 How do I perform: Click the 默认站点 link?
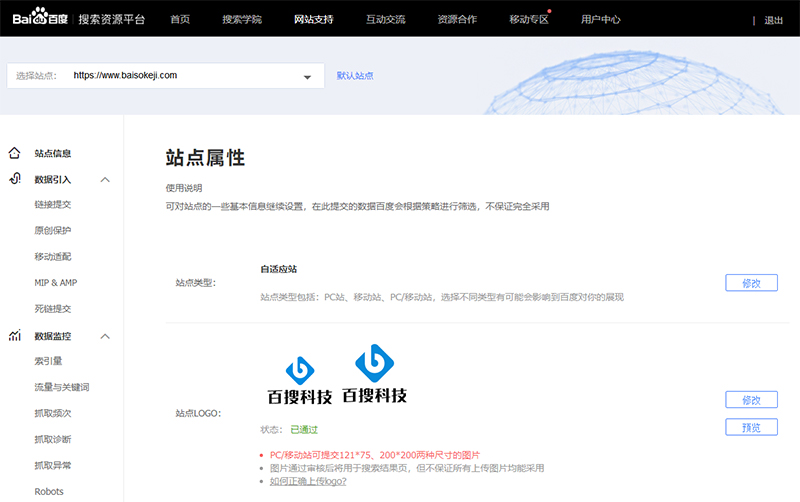point(355,76)
